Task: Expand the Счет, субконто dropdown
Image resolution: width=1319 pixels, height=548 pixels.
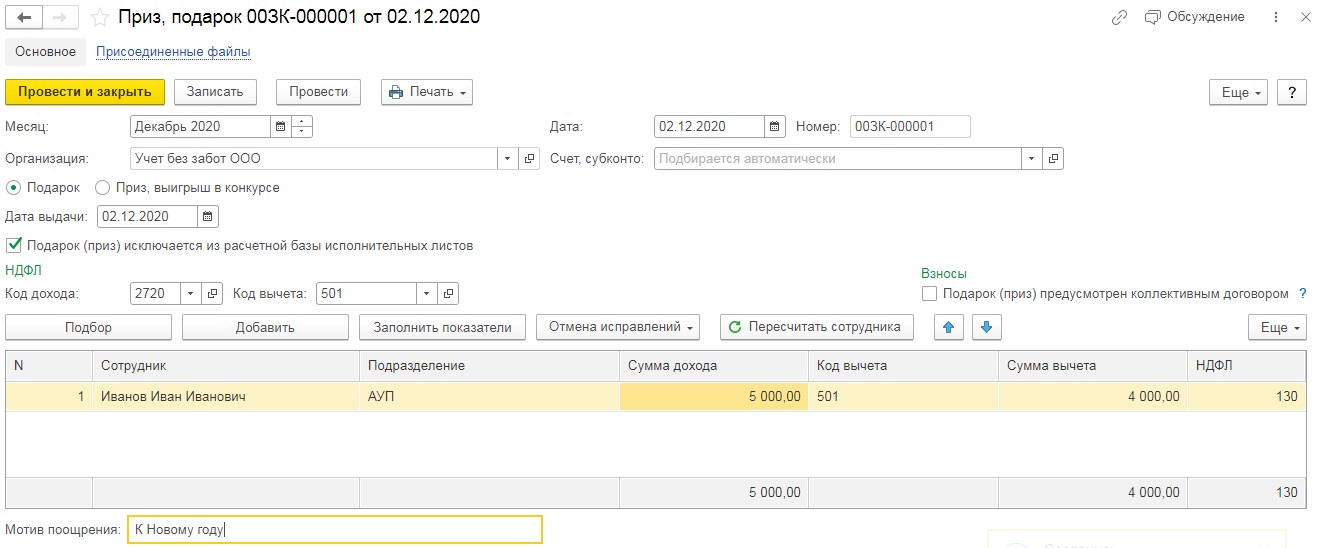Action: (1032, 158)
